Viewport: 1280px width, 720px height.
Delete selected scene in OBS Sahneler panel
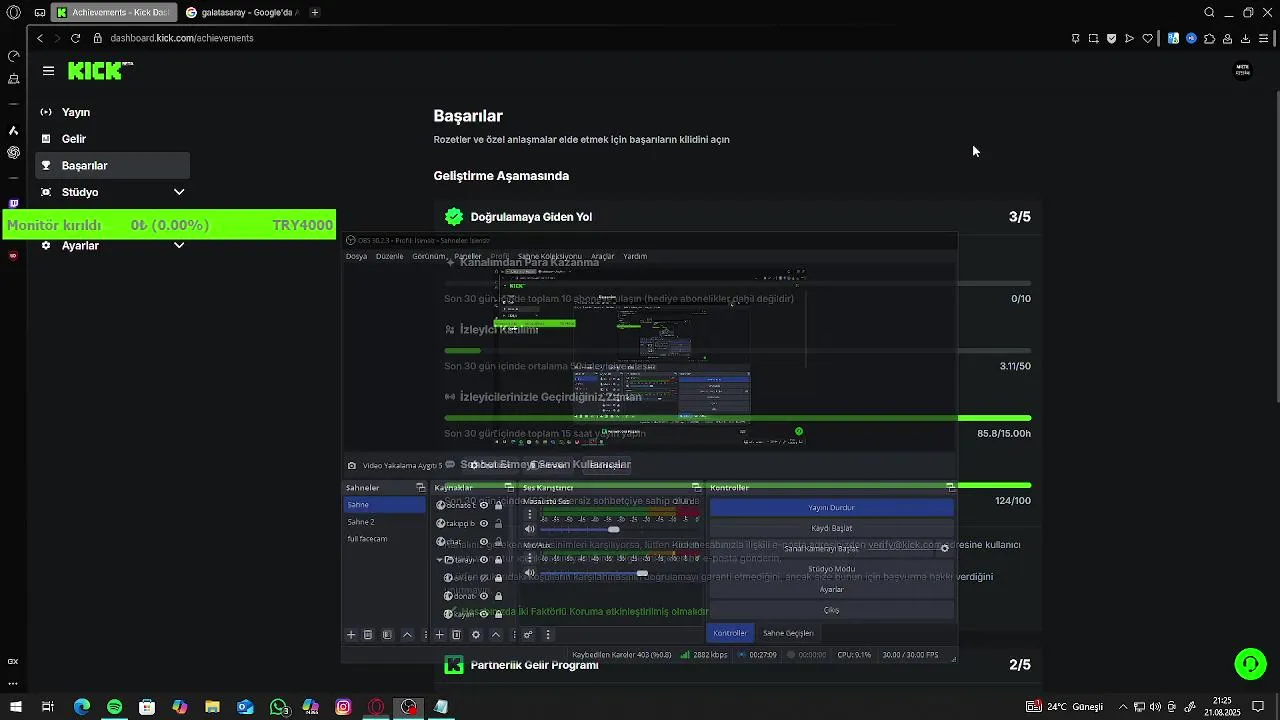[x=368, y=635]
